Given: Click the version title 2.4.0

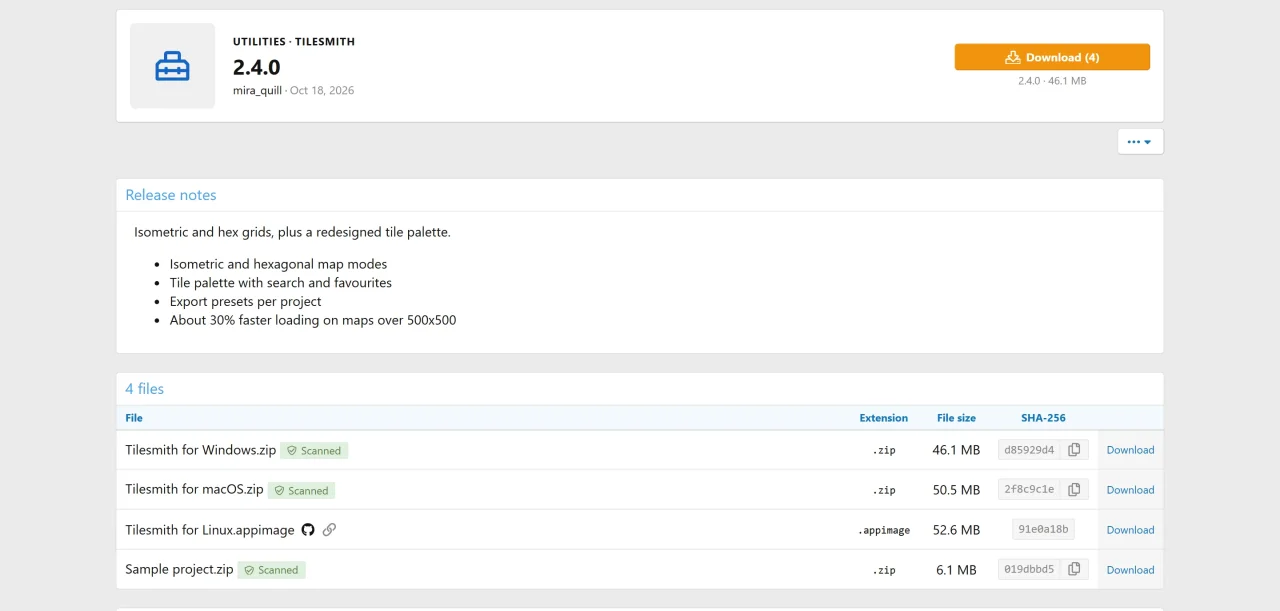Looking at the screenshot, I should pos(257,67).
